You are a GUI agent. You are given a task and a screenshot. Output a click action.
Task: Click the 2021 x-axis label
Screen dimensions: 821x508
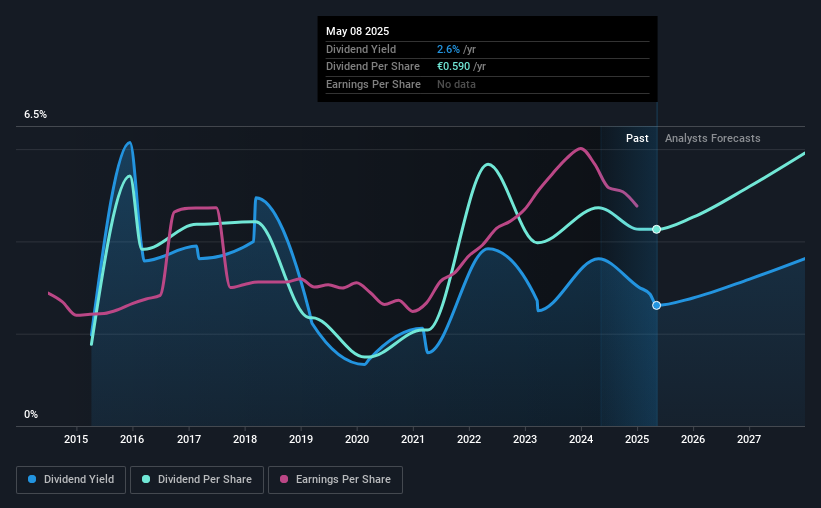[413, 439]
